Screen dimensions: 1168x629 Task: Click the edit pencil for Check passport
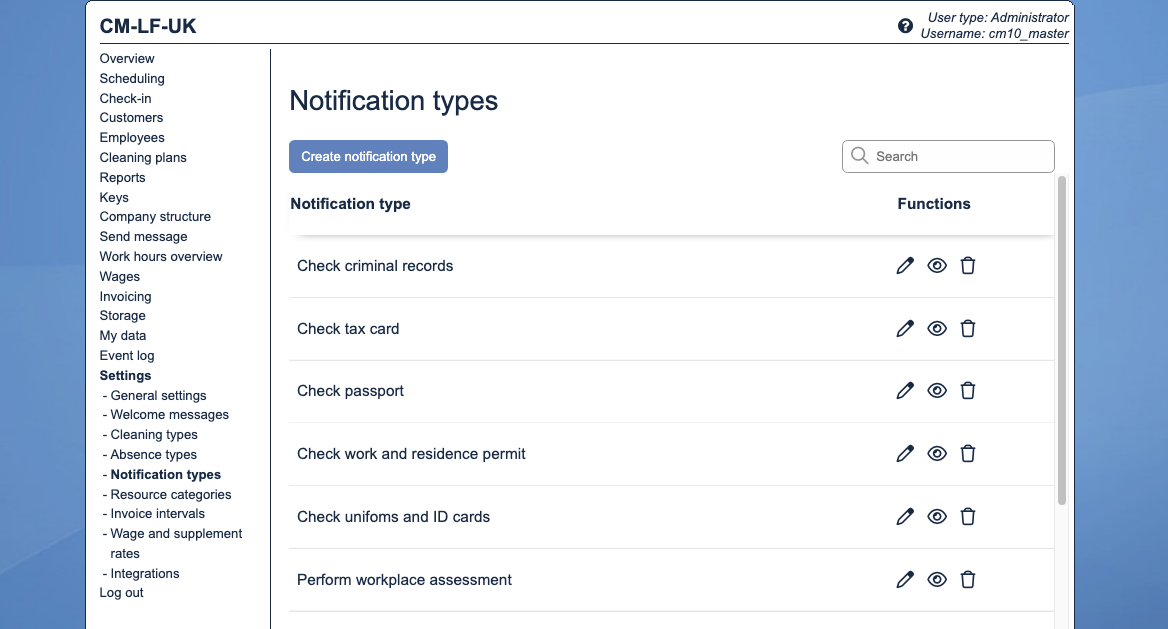coord(905,390)
